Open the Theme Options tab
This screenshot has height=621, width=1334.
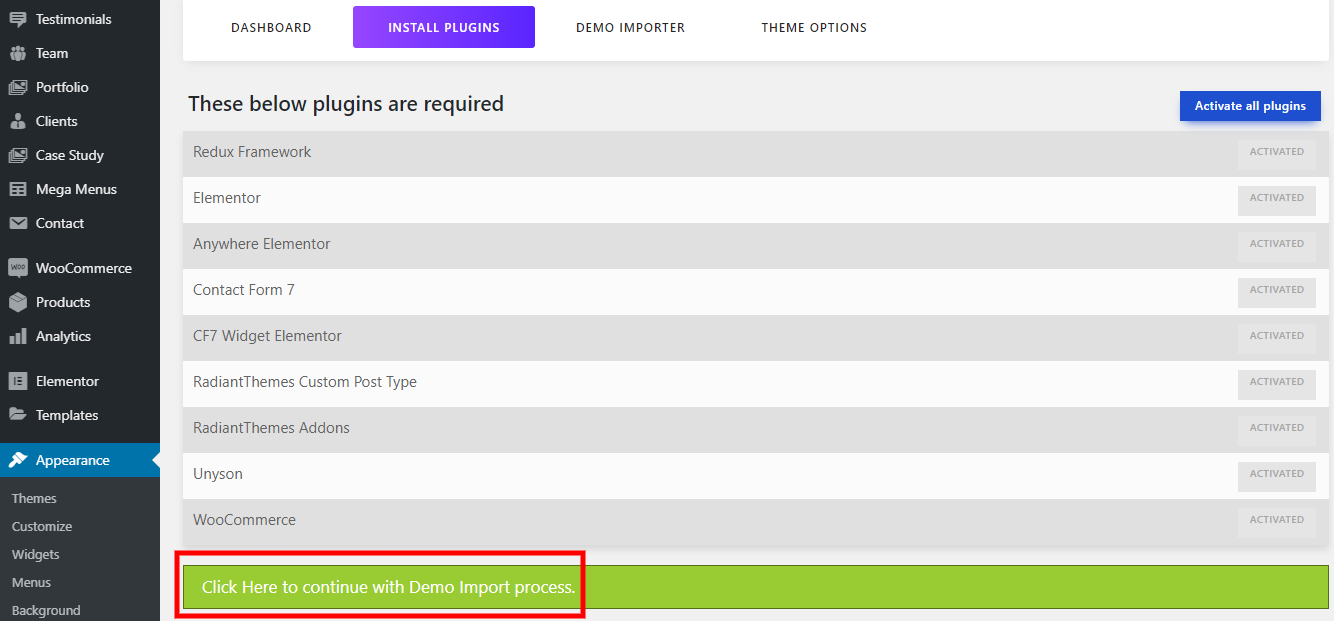coord(814,28)
